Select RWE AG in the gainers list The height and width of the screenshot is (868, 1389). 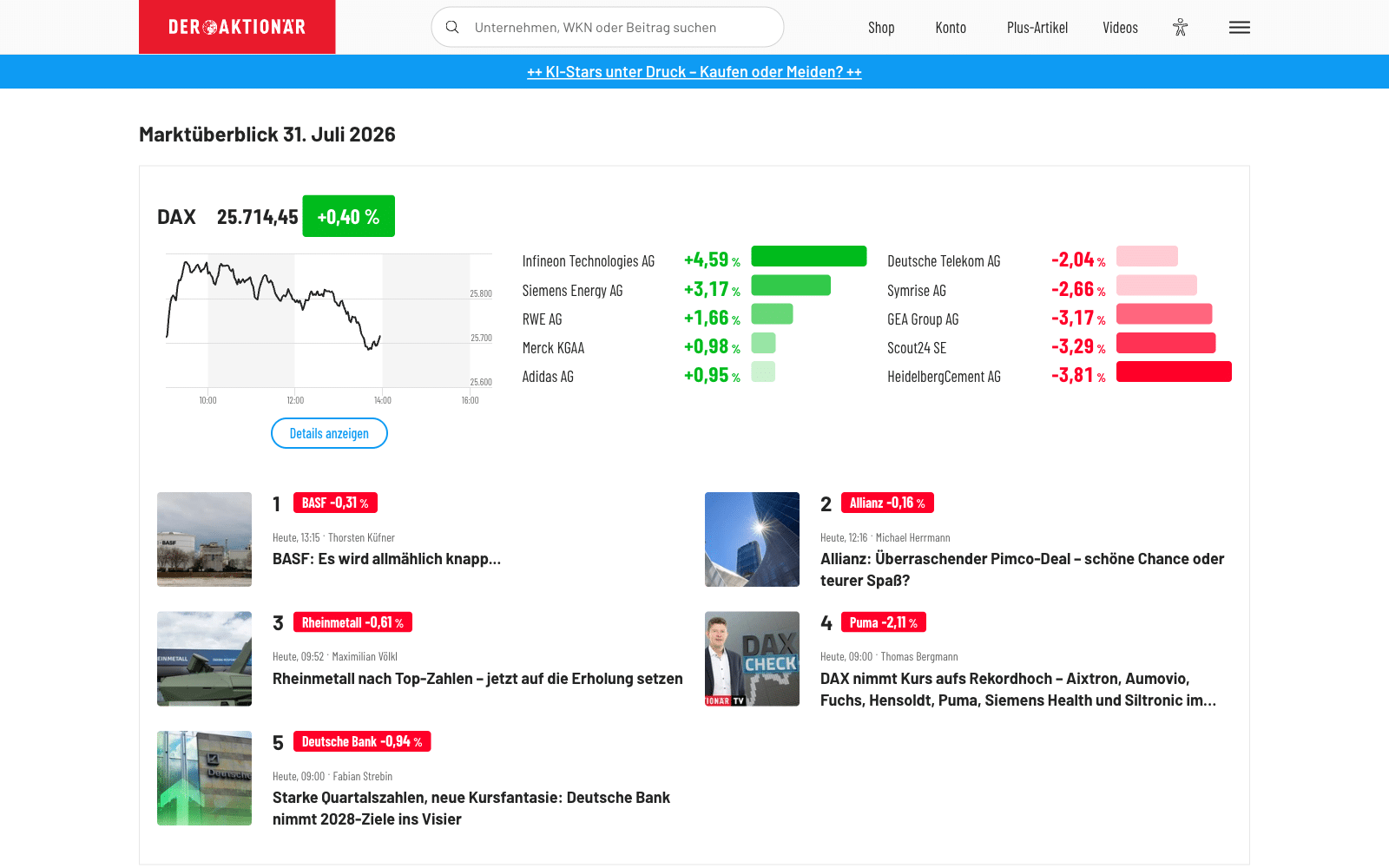pyautogui.click(x=542, y=319)
